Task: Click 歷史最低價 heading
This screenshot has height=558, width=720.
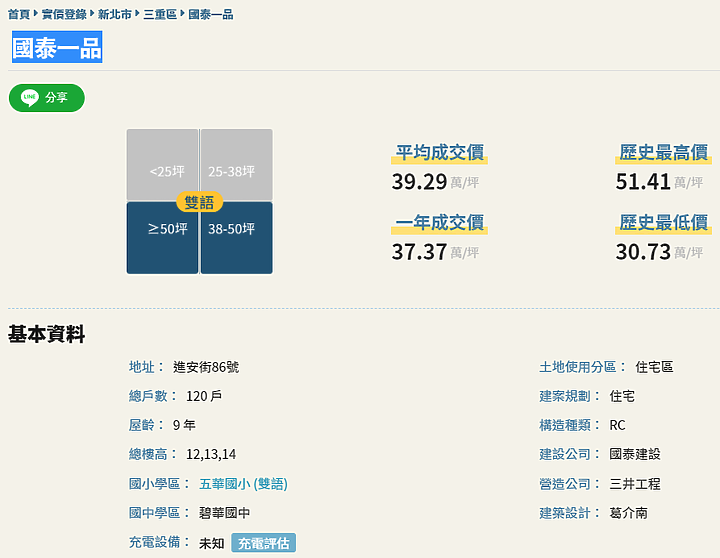Action: coord(664,223)
